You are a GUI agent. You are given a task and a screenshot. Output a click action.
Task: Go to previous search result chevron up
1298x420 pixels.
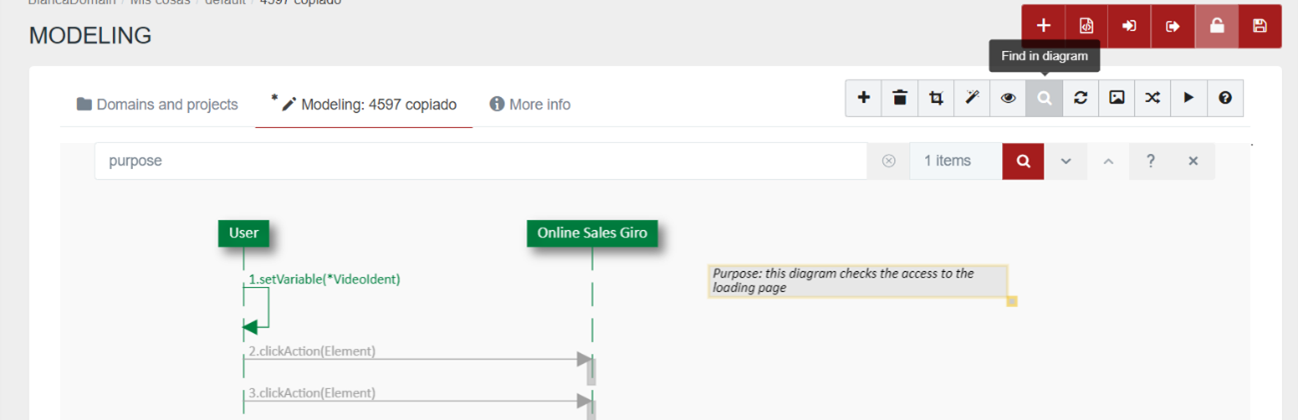click(x=1108, y=161)
